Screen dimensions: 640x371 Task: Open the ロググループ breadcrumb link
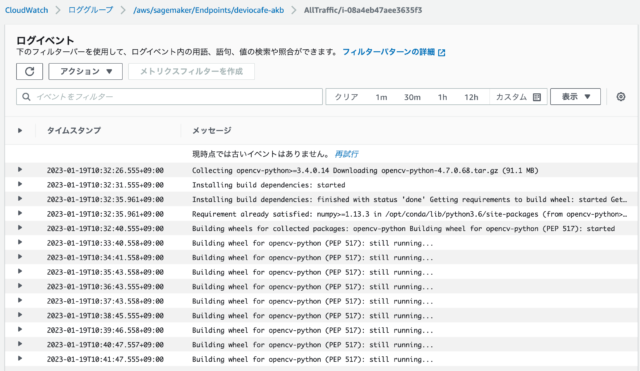point(91,10)
